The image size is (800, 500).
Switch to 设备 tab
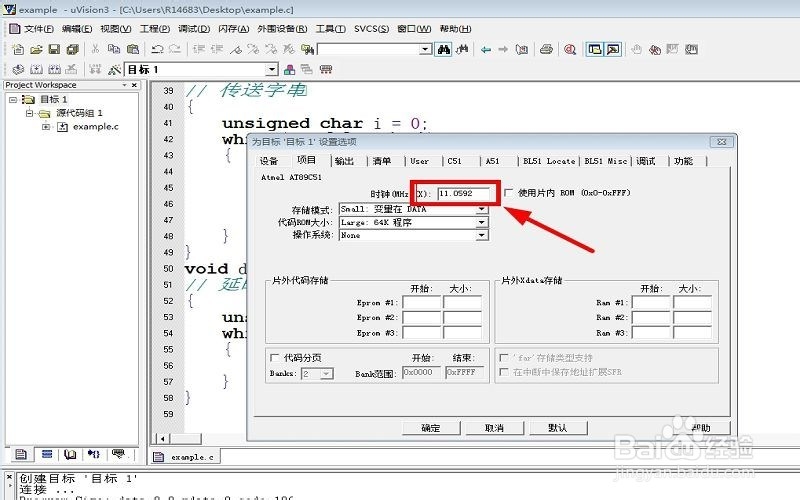(x=269, y=161)
